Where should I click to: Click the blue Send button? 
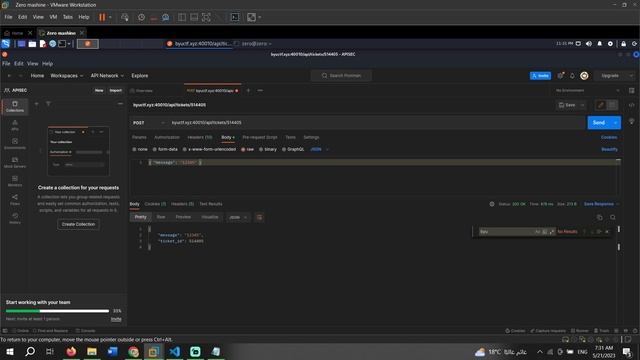[x=599, y=122]
